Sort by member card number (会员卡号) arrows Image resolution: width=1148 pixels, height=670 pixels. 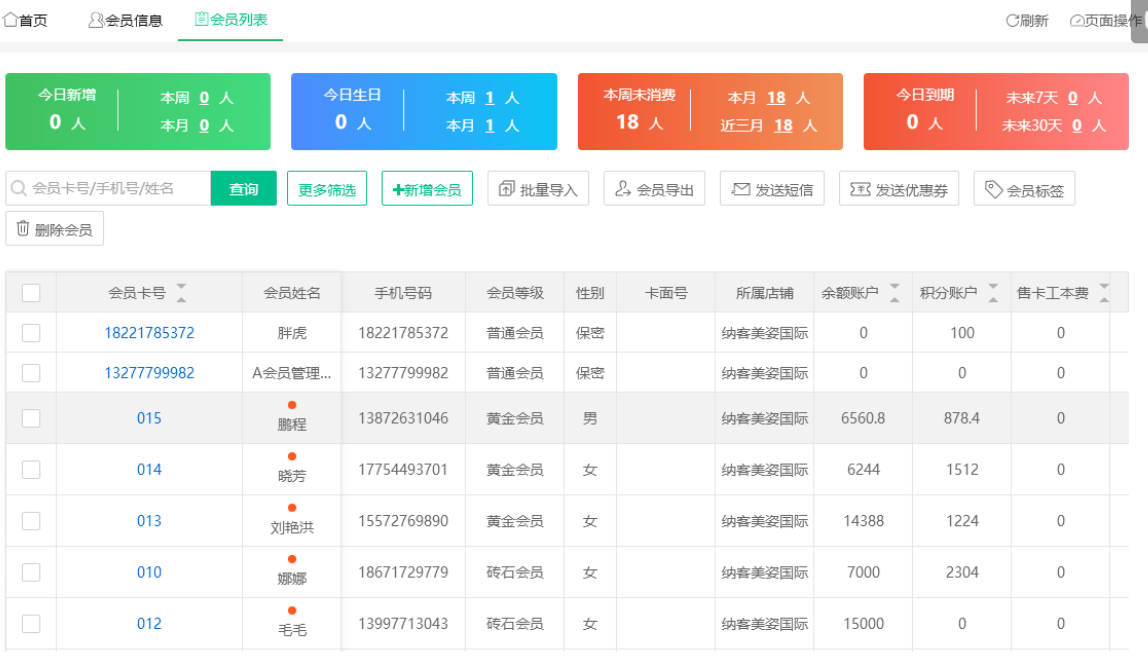[x=181, y=293]
